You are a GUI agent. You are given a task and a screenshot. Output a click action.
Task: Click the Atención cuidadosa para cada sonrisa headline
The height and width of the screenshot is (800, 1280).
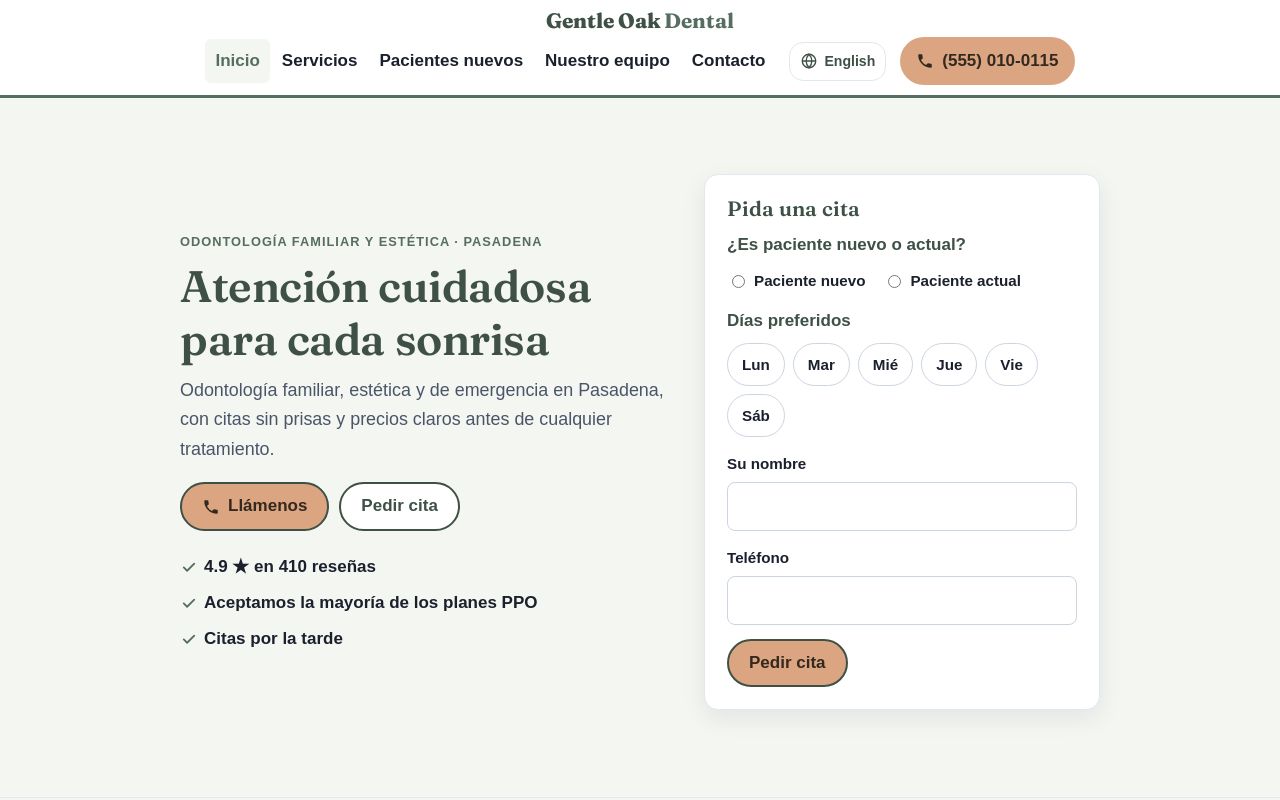[x=386, y=313]
